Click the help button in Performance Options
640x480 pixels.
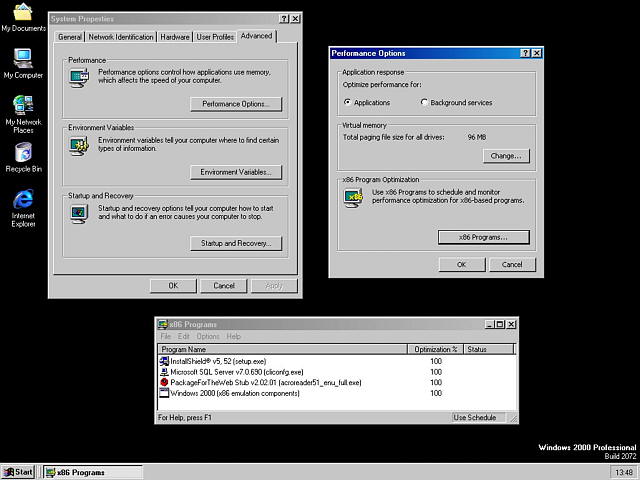(x=525, y=53)
